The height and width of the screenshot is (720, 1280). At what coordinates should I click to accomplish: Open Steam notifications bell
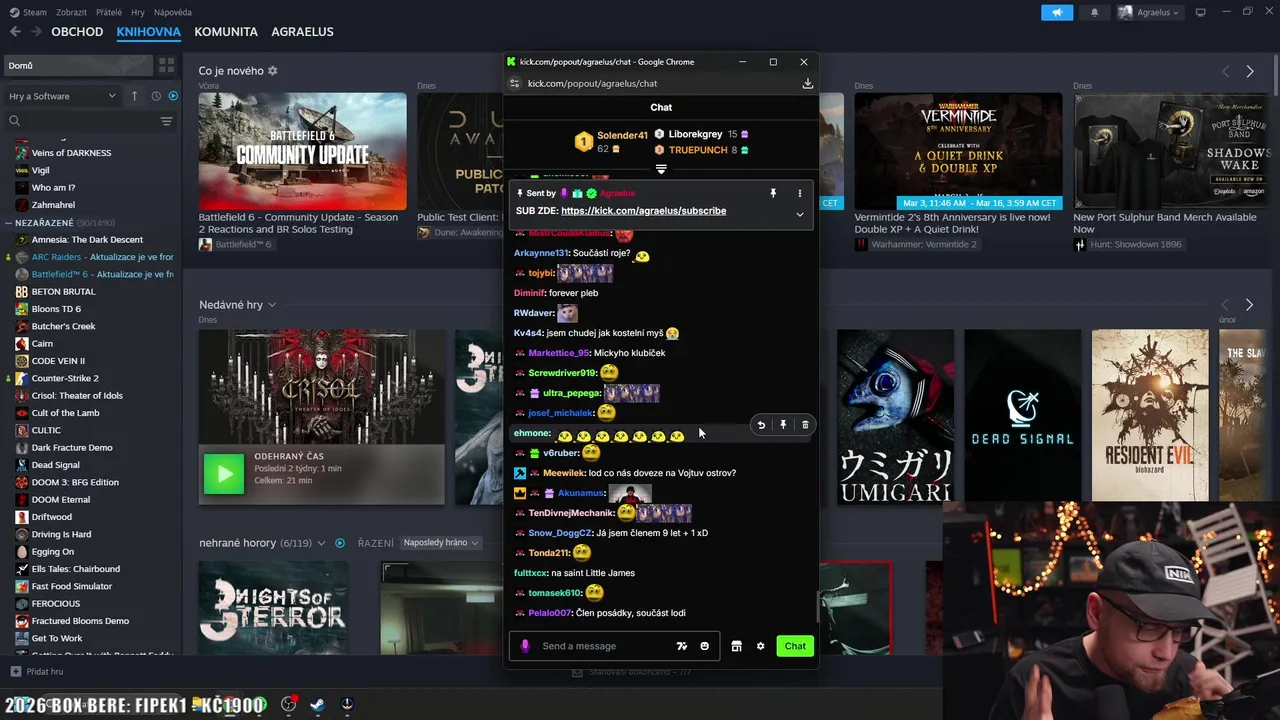coord(1094,12)
